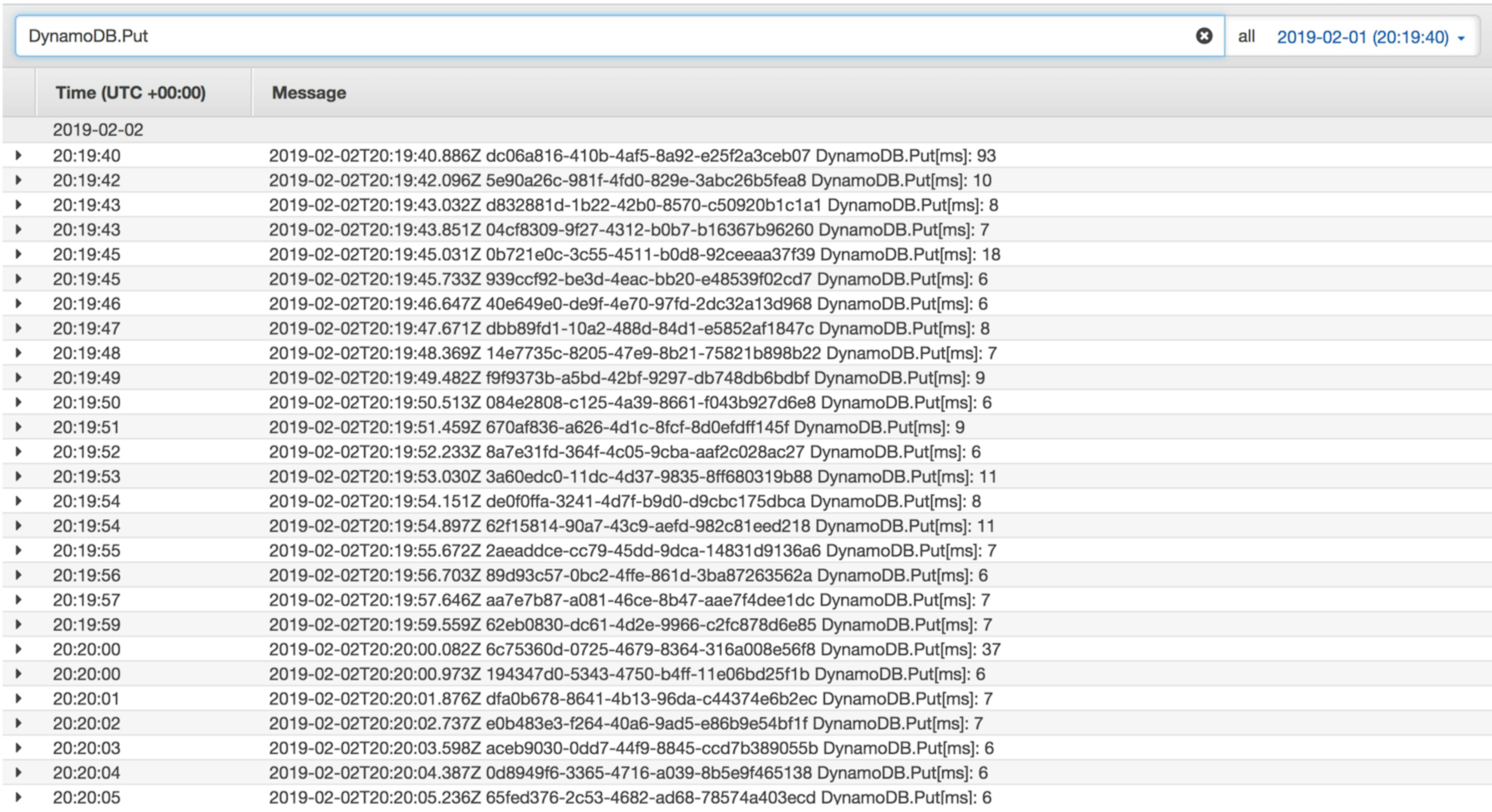The width and height of the screenshot is (1492, 812).
Task: Click the Message column header
Action: tap(309, 93)
